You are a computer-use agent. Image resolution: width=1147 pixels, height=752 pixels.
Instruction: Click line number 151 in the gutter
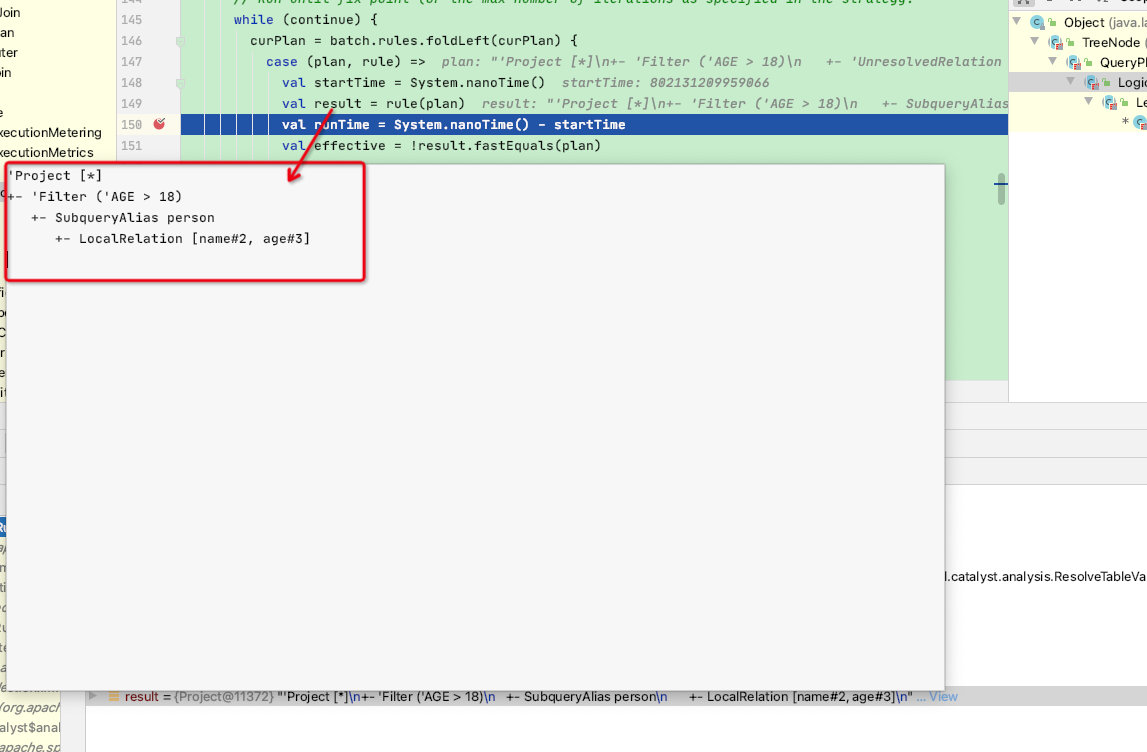coord(132,146)
